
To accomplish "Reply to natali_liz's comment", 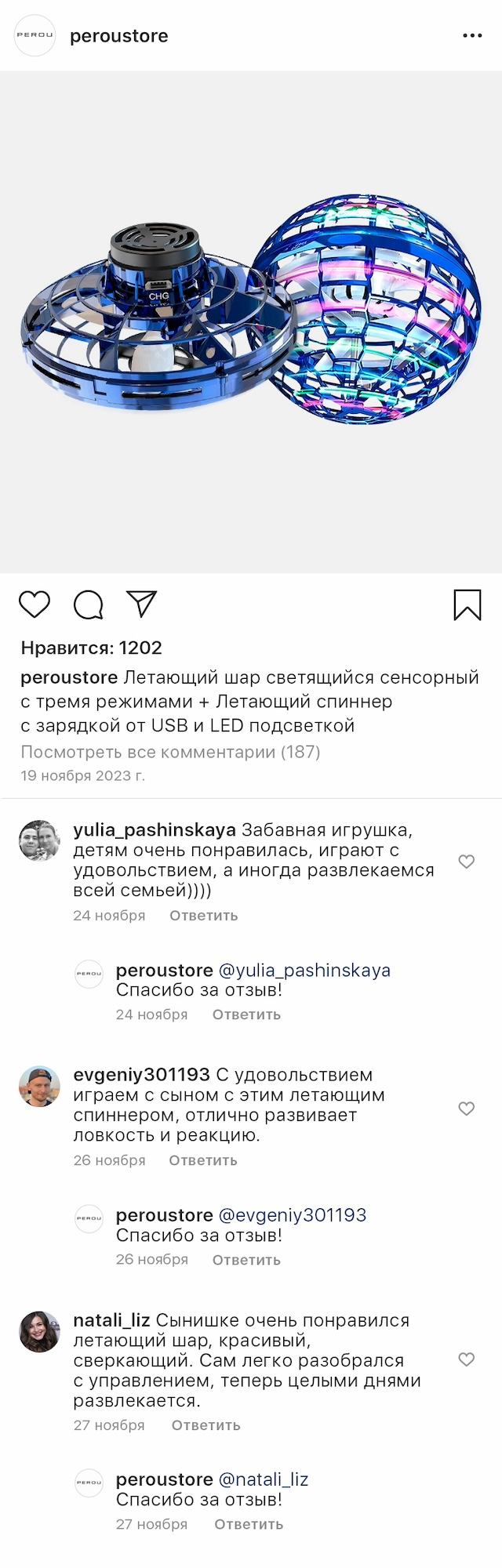I will coord(206,1425).
